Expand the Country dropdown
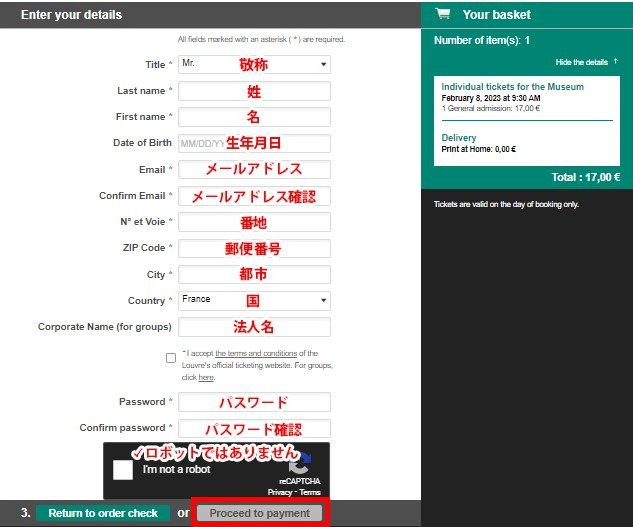 (254, 300)
